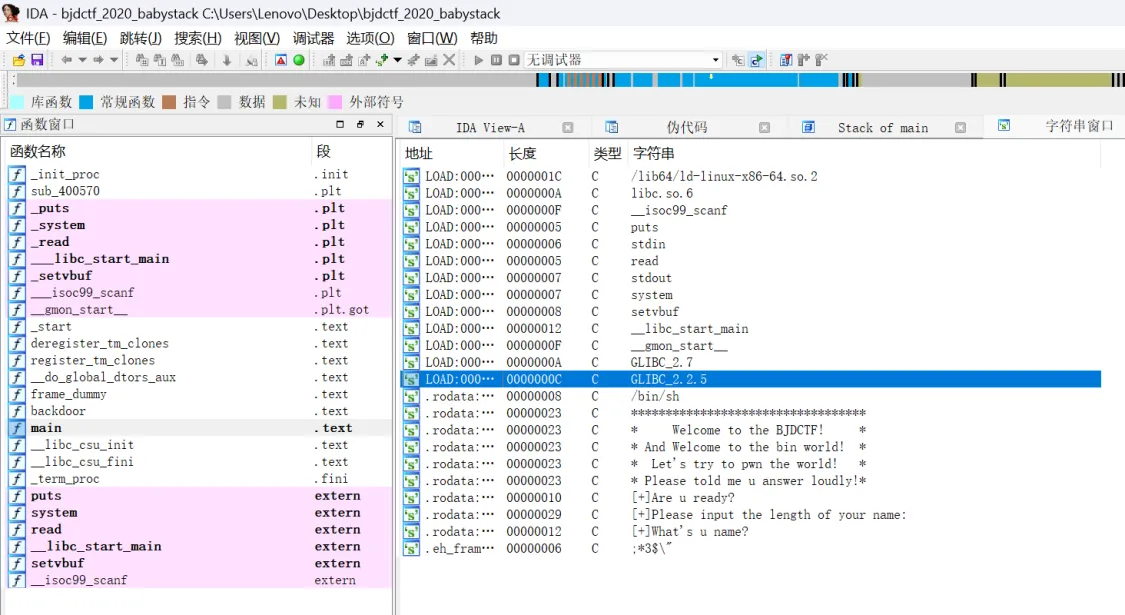Close the IDA View-A tab

568,128
